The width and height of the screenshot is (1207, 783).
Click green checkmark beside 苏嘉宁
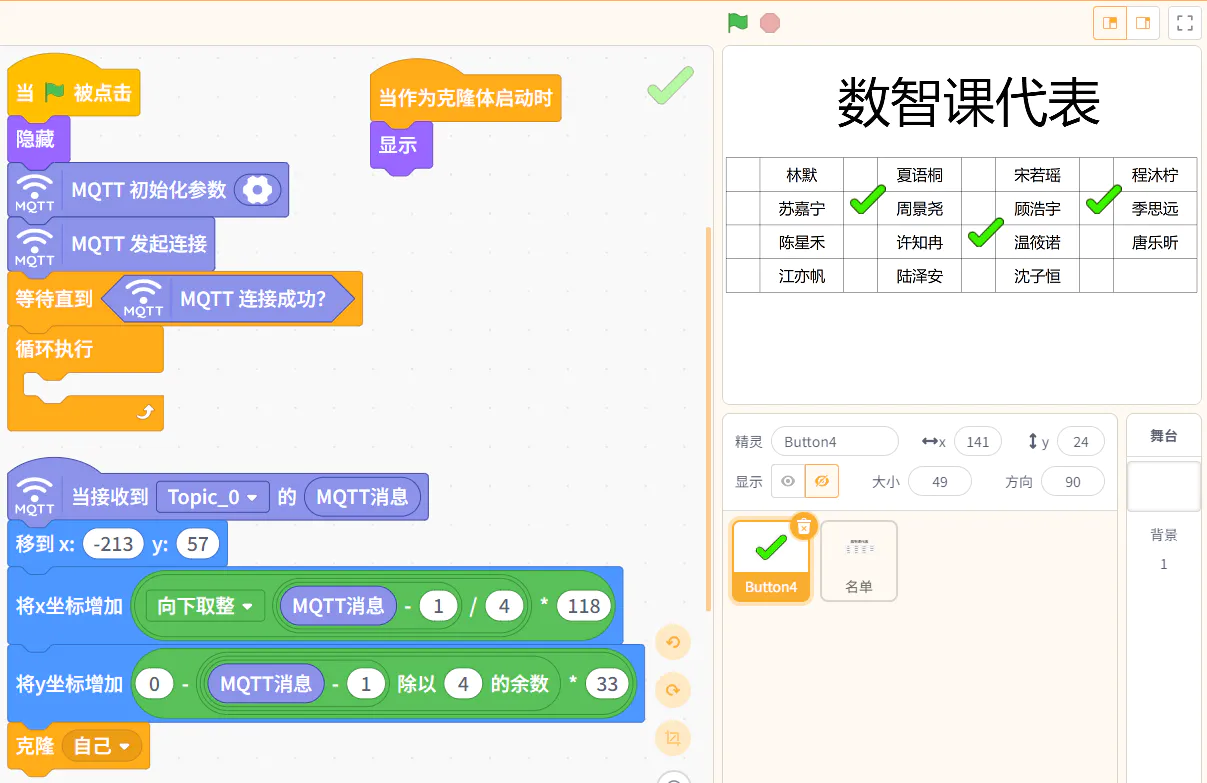pyautogui.click(x=867, y=200)
